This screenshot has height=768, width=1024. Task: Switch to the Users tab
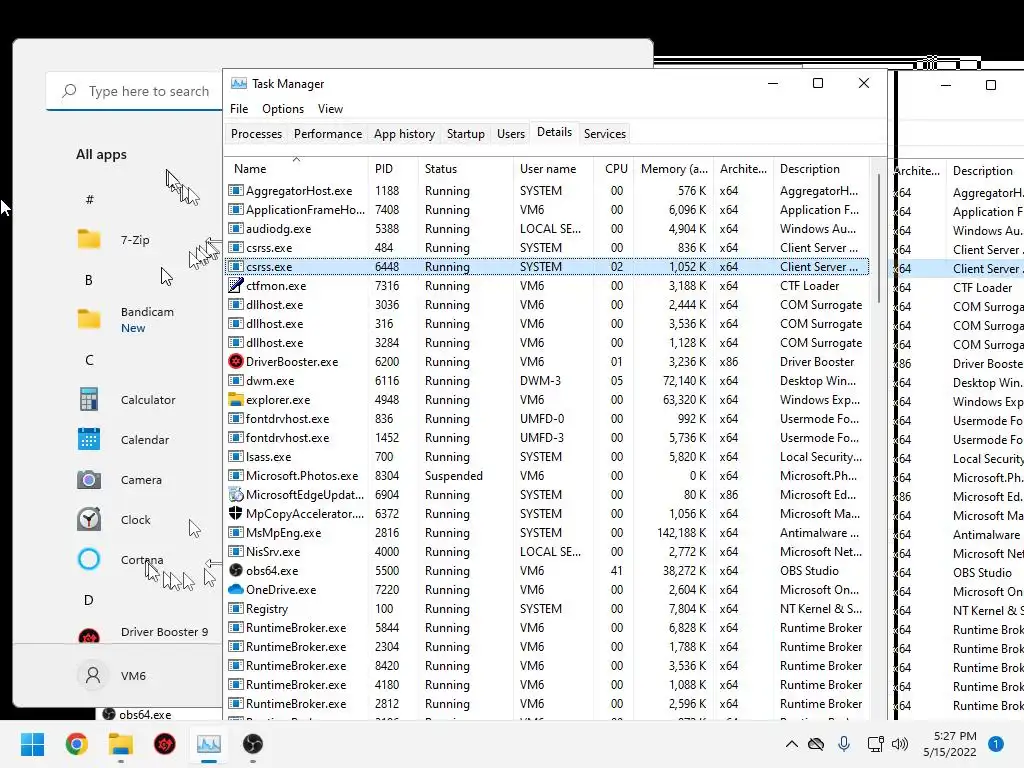point(511,134)
